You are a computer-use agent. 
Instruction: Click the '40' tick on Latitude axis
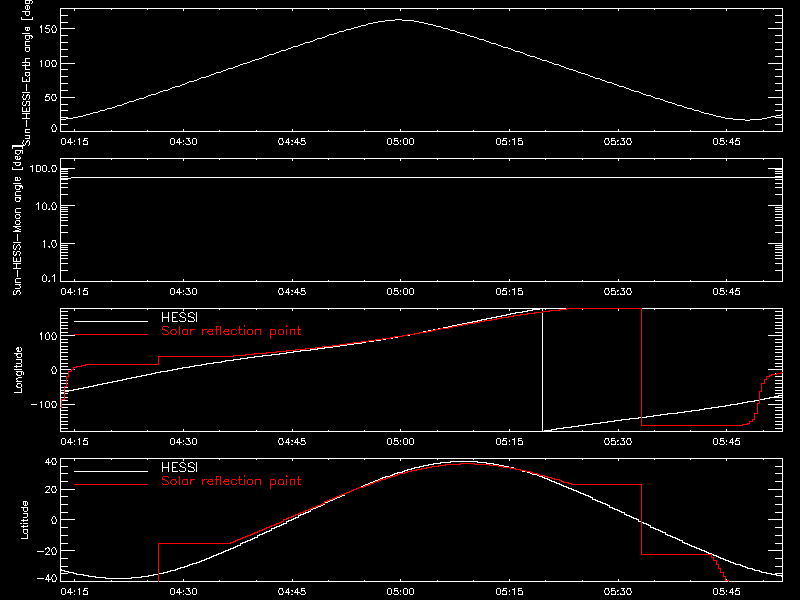tap(51, 462)
